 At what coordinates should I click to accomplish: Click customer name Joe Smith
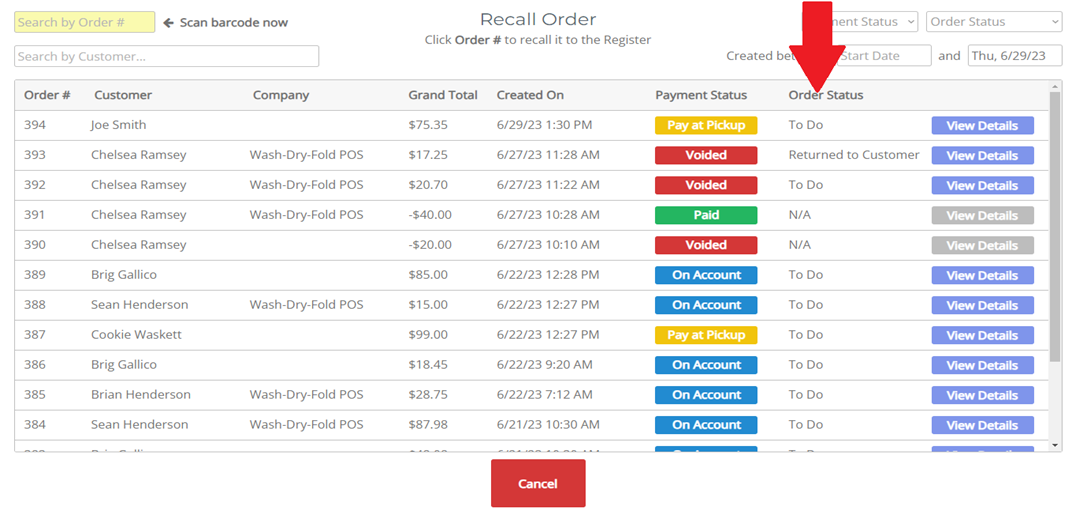118,125
